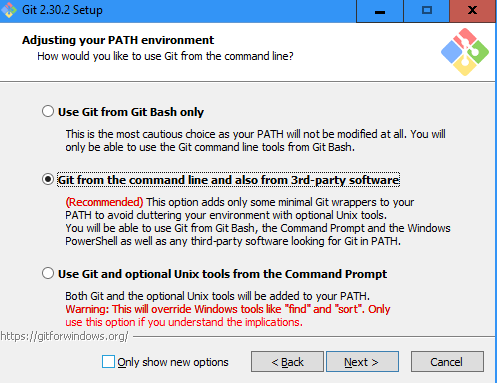Return to previous page with Back
497x383 pixels.
tap(287, 362)
